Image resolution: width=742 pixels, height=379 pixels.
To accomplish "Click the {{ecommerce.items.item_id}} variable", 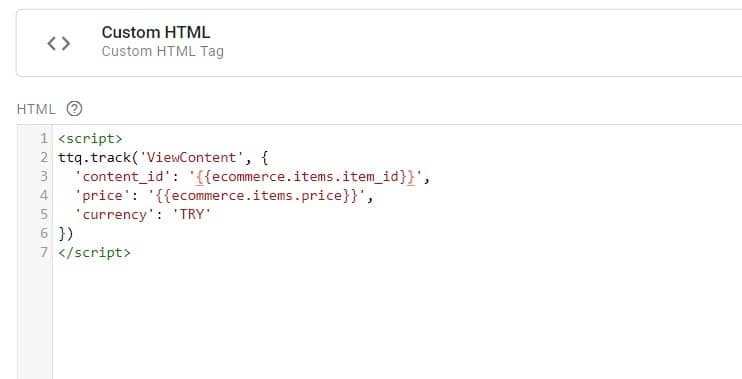I will (x=305, y=176).
